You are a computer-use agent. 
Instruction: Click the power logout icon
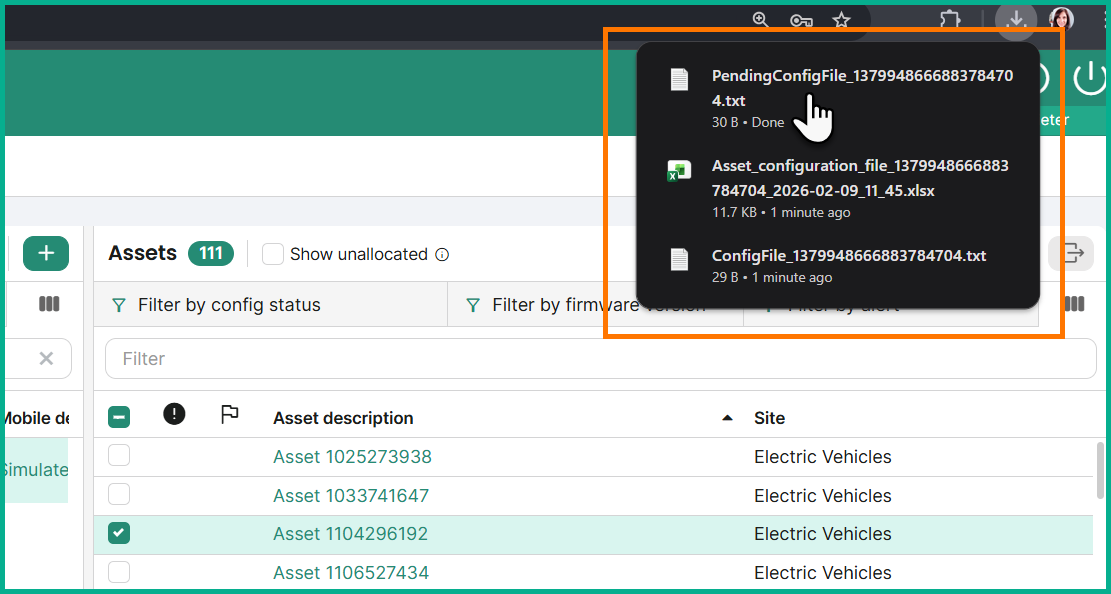pyautogui.click(x=1090, y=78)
